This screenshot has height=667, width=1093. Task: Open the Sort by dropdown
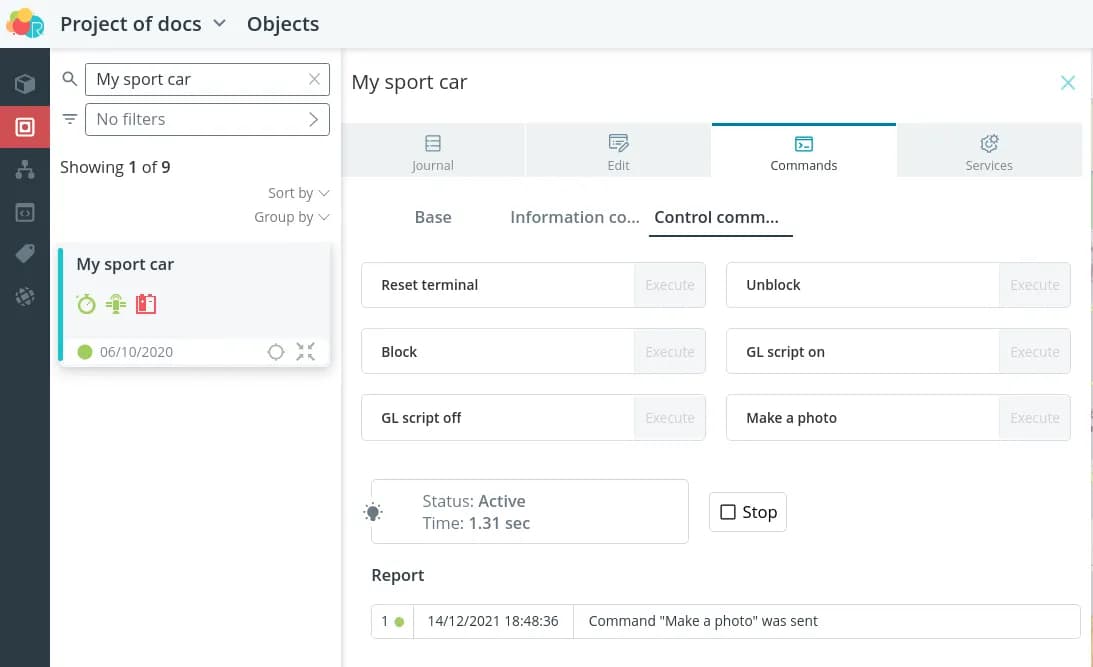point(298,193)
